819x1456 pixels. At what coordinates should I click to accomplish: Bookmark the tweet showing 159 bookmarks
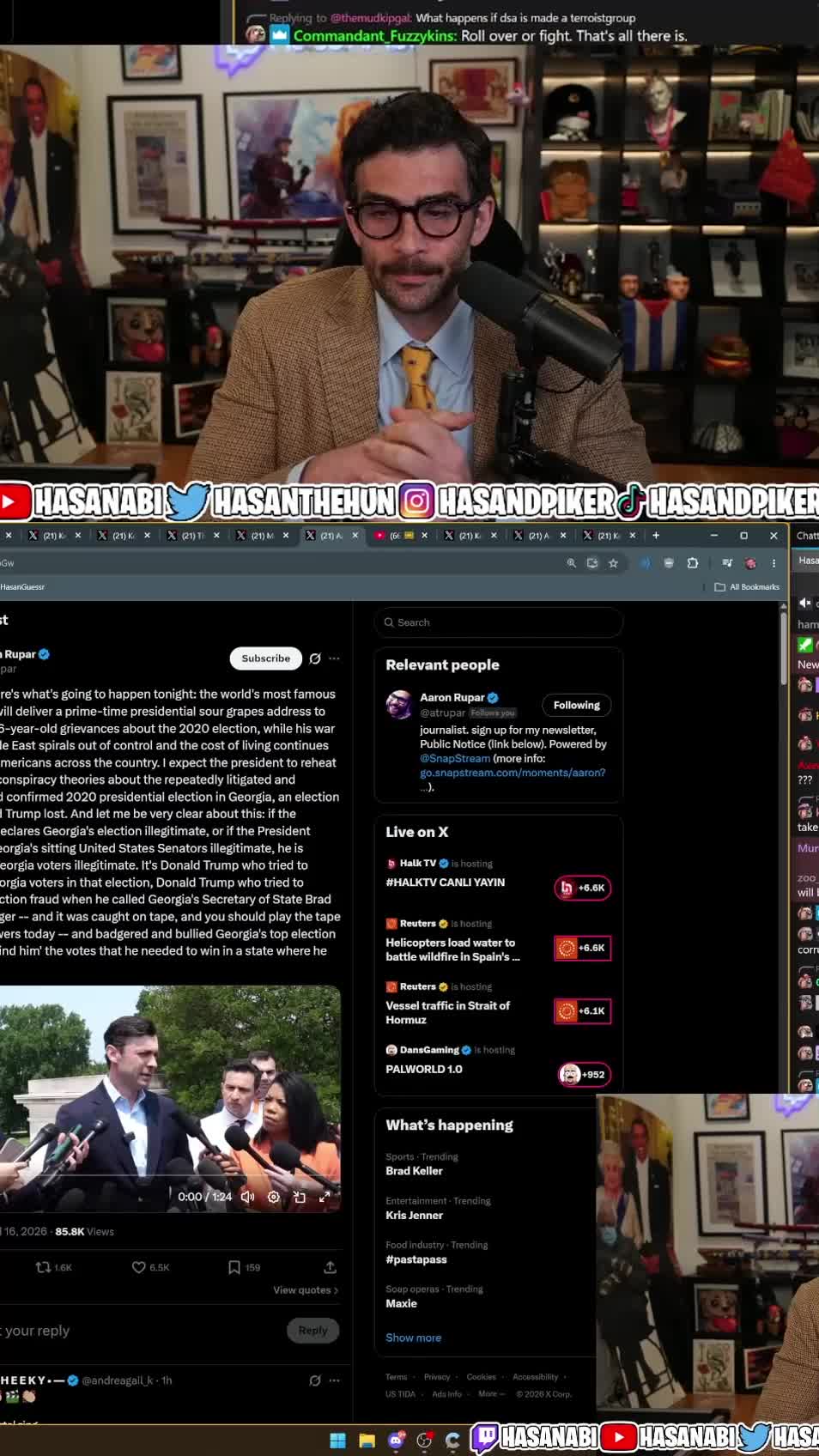pyautogui.click(x=244, y=1267)
